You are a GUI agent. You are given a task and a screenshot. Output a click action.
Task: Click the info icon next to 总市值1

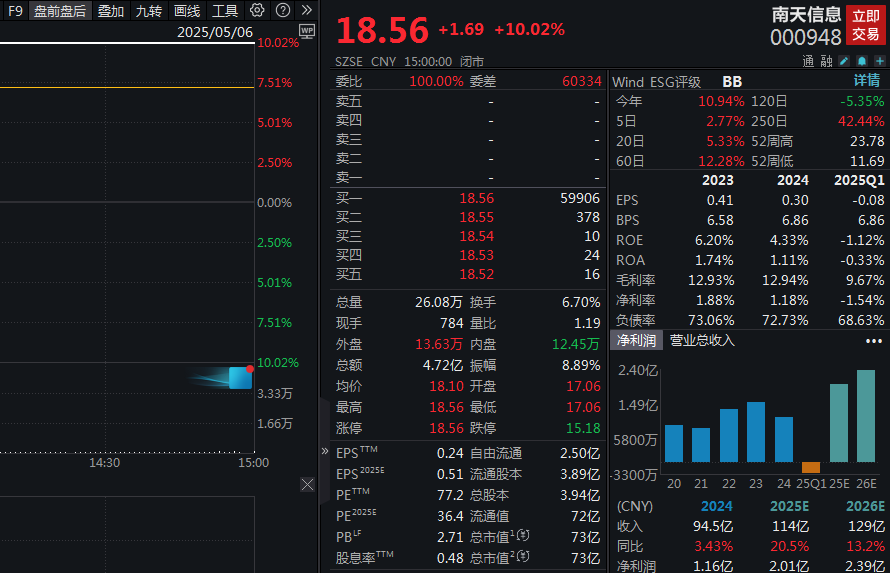(524, 535)
